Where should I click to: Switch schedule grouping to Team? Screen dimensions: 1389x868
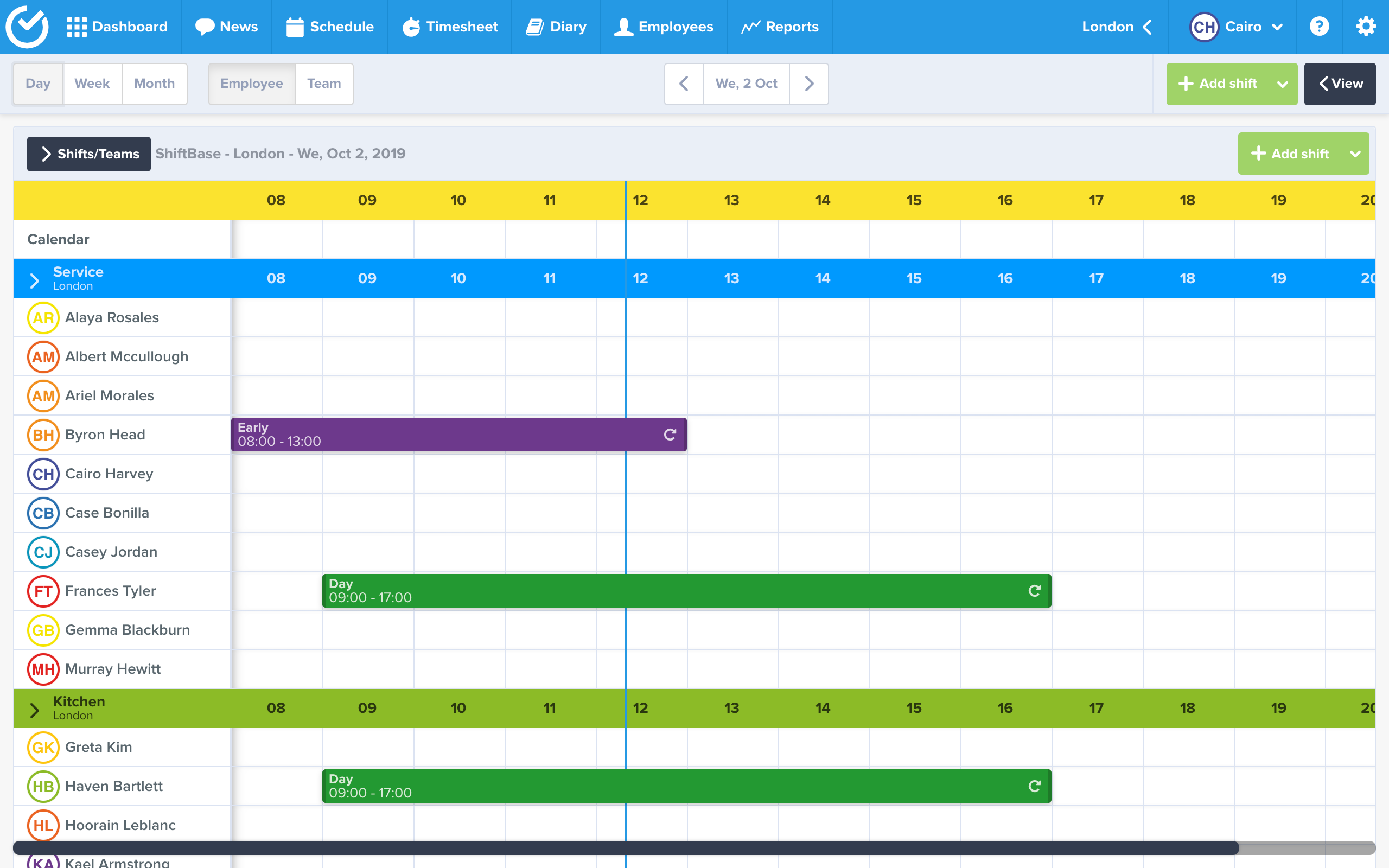pyautogui.click(x=324, y=84)
